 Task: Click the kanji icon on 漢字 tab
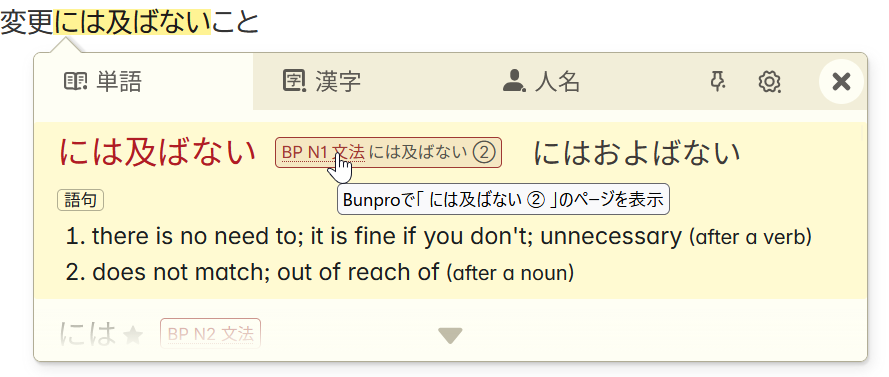click(x=294, y=82)
